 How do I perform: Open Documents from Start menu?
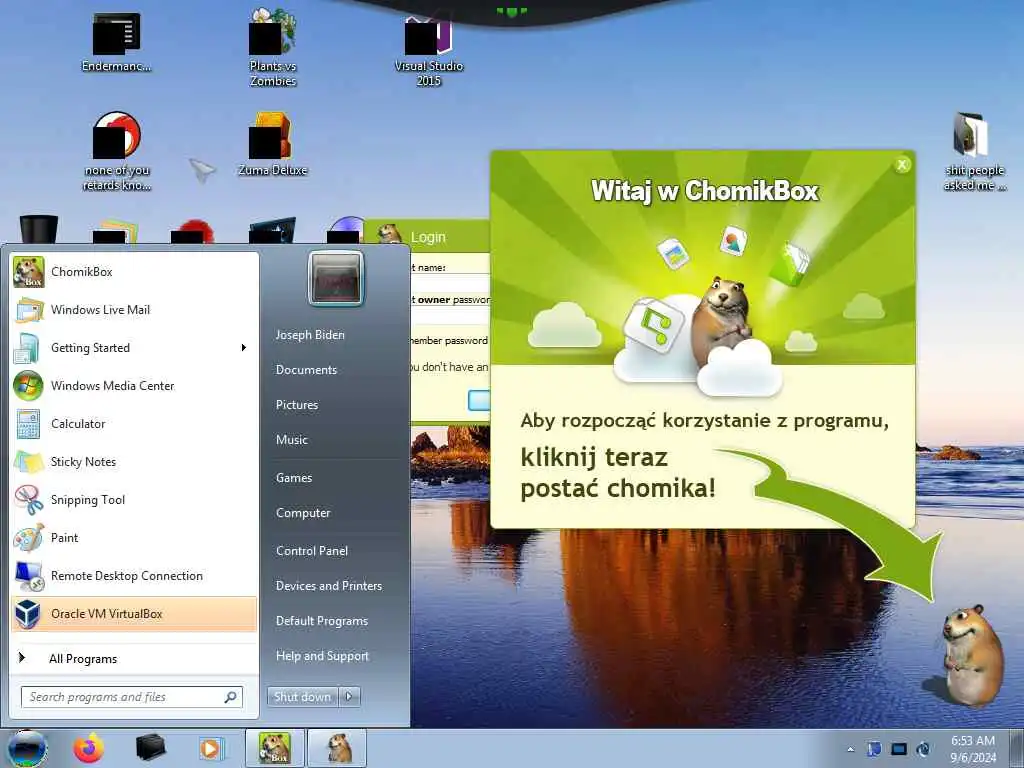[306, 370]
